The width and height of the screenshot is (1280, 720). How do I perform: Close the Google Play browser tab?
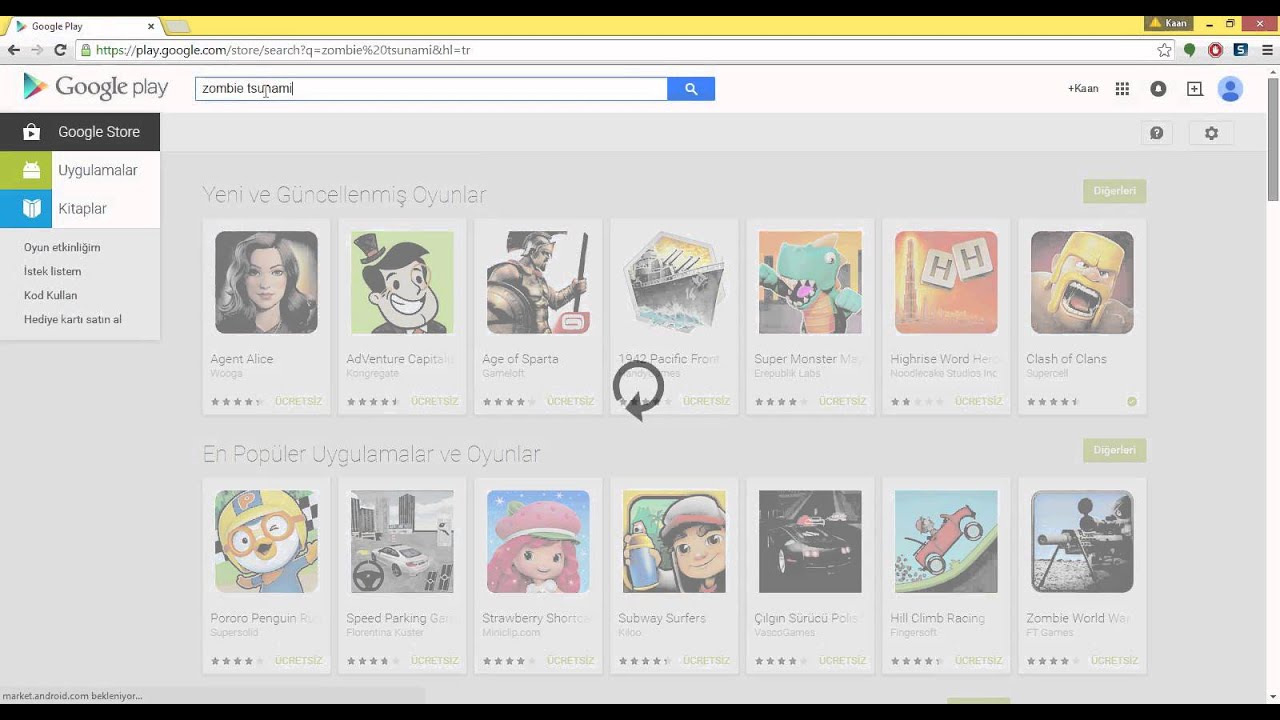(152, 26)
